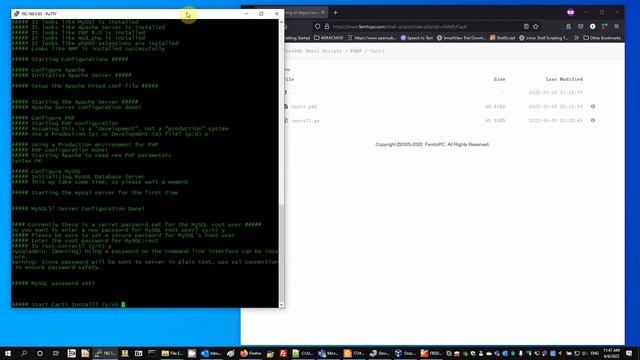This screenshot has height=360, width=640.
Task: Click the ENG language indicator in tray
Action: (x=595, y=353)
